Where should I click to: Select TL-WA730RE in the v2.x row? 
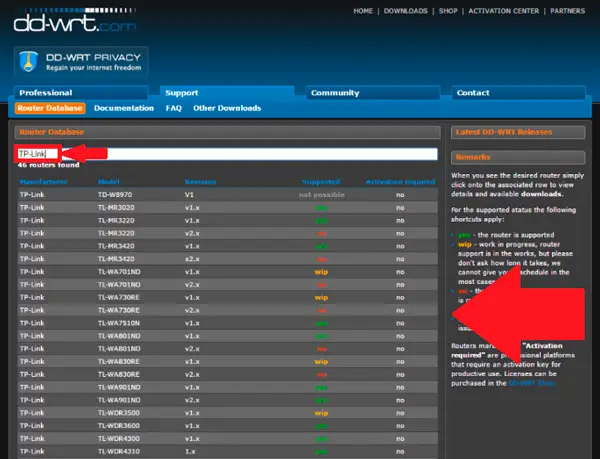point(119,310)
